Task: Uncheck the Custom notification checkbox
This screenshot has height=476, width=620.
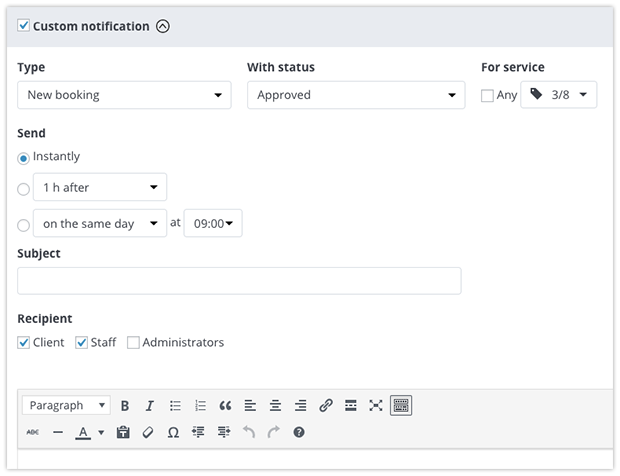Action: pos(23,26)
